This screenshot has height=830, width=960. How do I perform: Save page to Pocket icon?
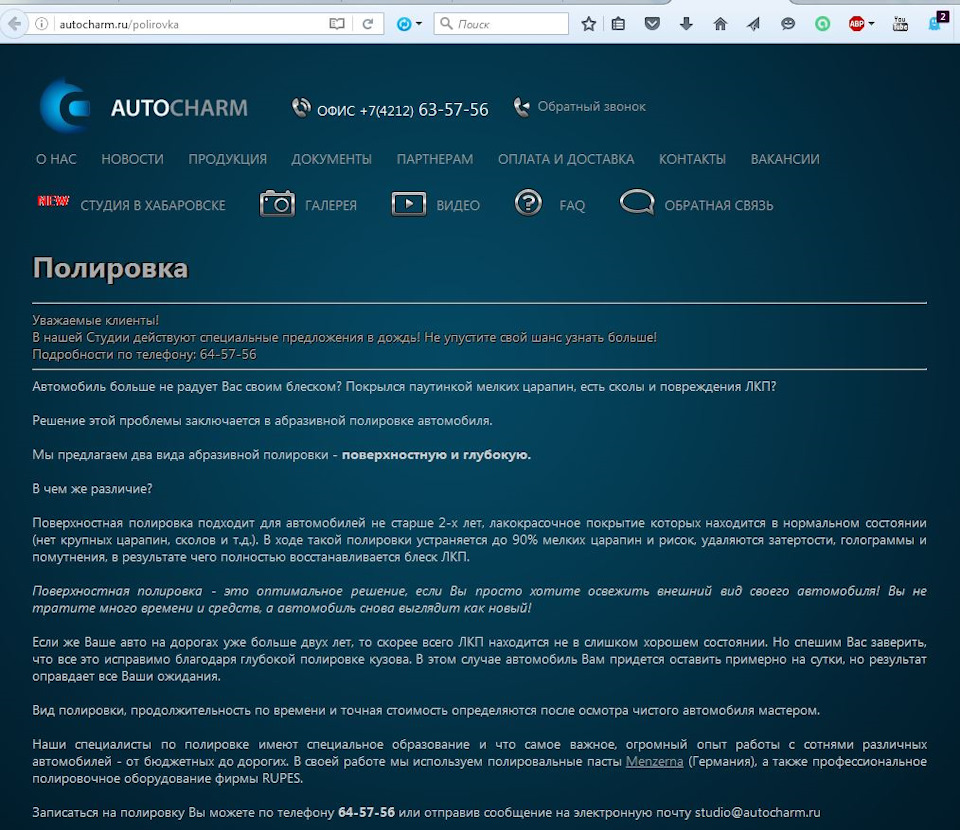click(x=652, y=24)
